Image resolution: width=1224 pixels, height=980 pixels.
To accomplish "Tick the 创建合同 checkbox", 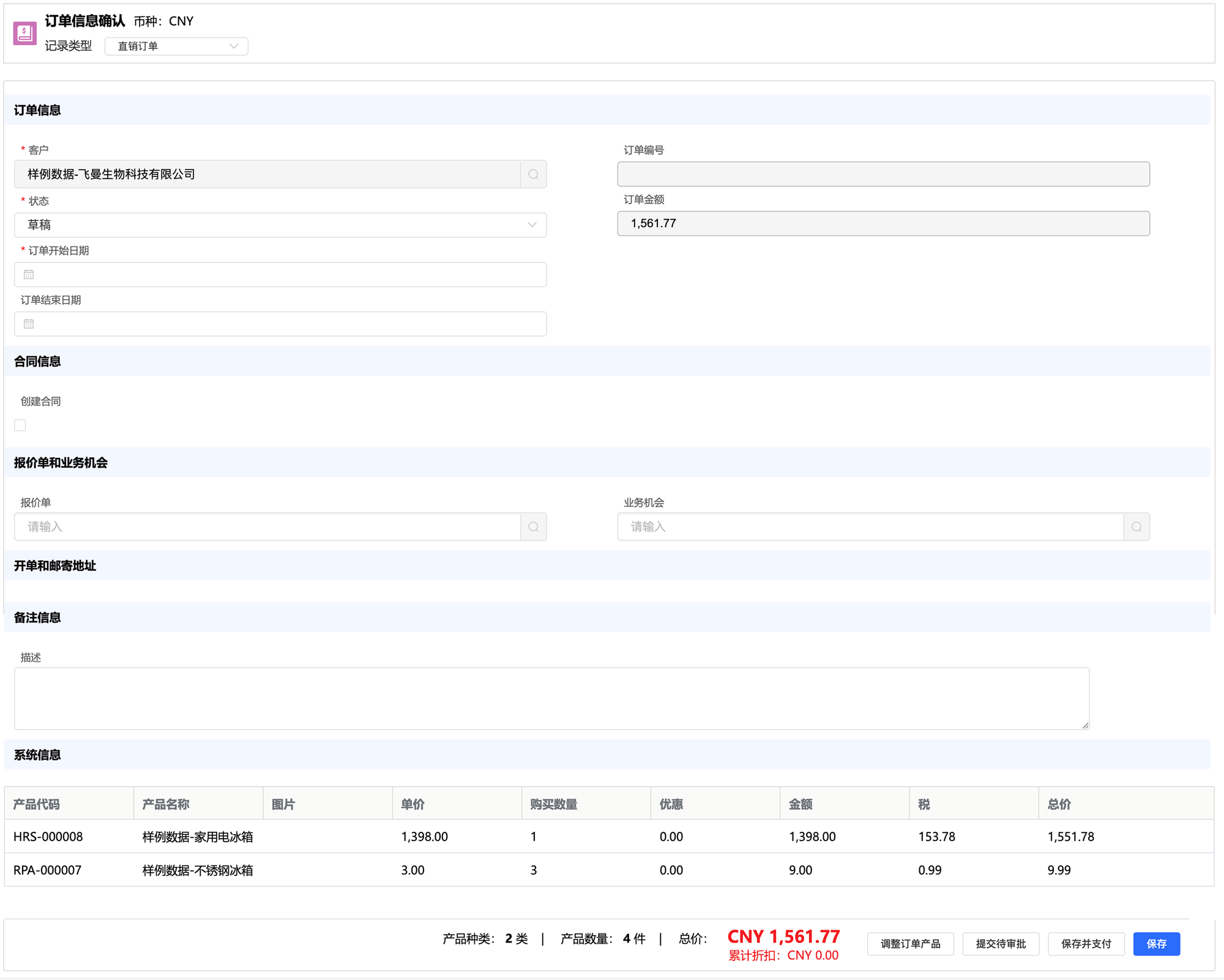I will tap(20, 425).
